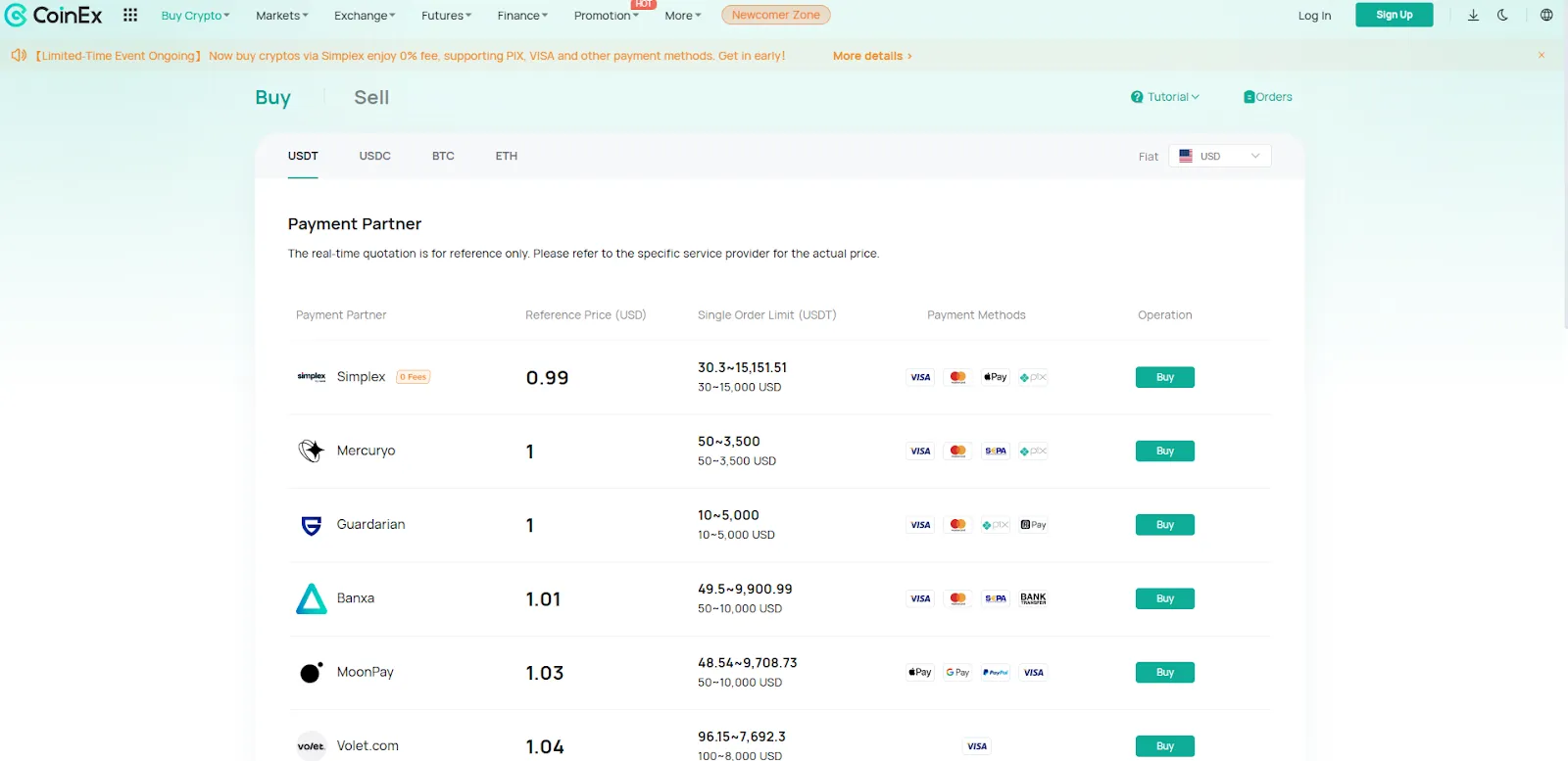Click Buy button for MoonPay
The width and height of the screenshot is (1568, 761).
(x=1165, y=672)
